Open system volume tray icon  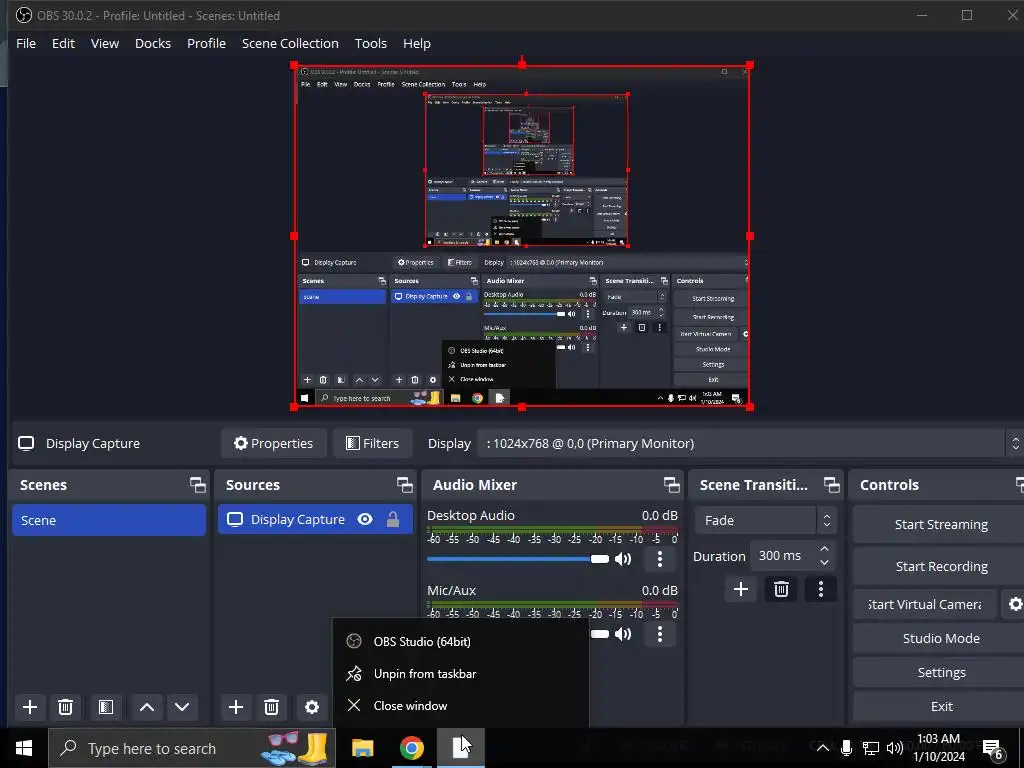click(895, 748)
